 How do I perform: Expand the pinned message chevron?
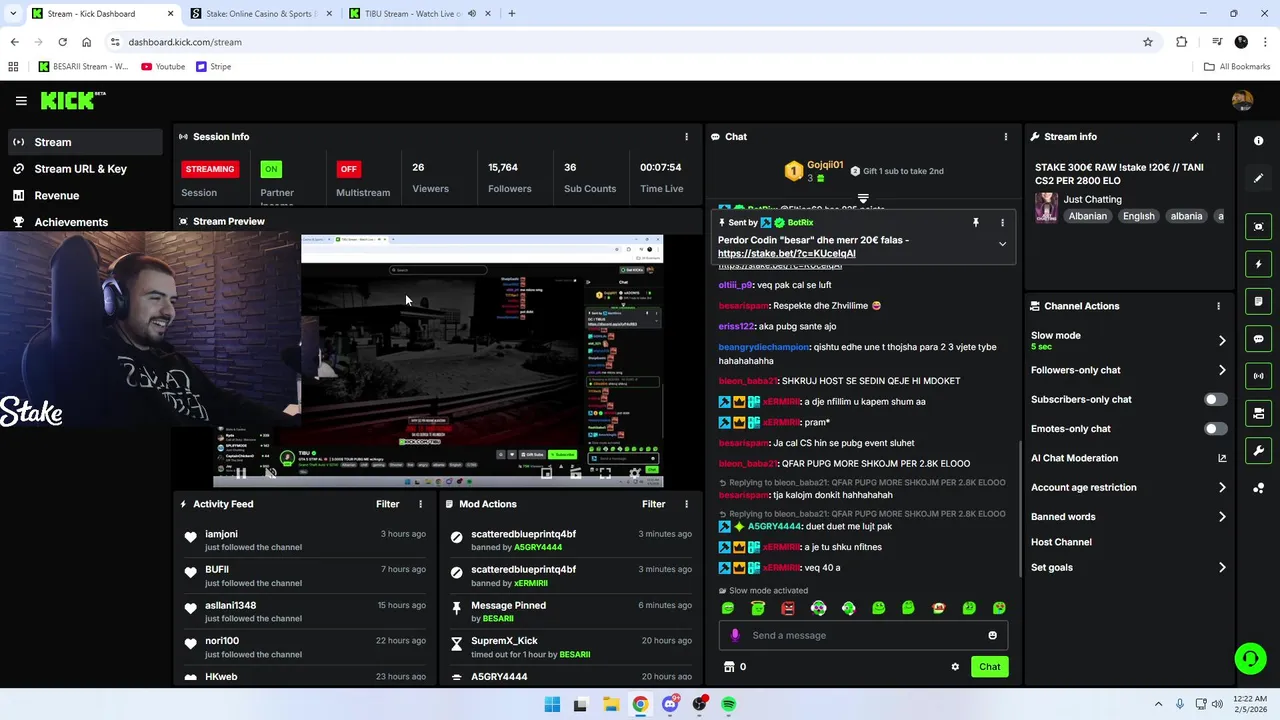pyautogui.click(x=1002, y=244)
